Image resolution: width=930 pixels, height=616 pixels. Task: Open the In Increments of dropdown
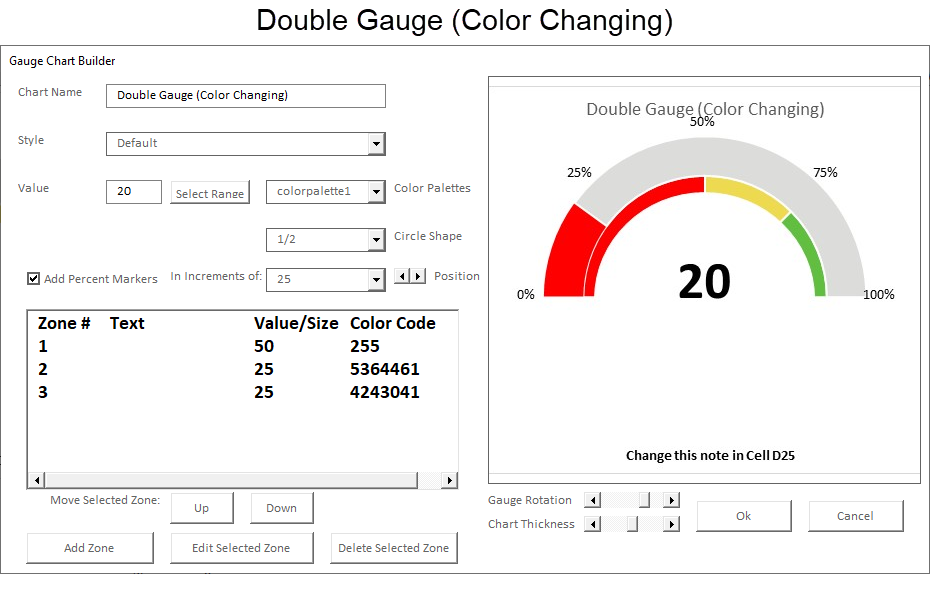pos(378,279)
